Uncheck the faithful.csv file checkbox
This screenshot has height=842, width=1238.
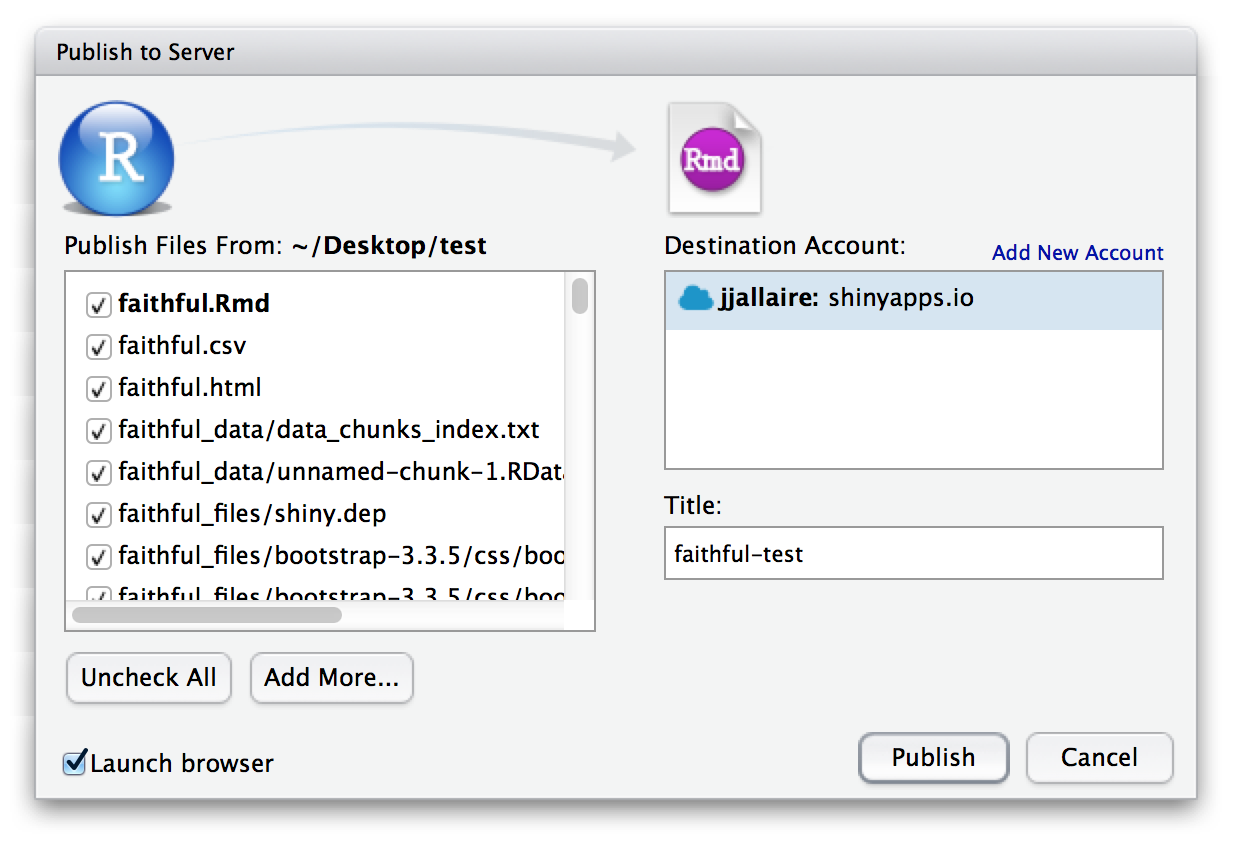point(99,347)
